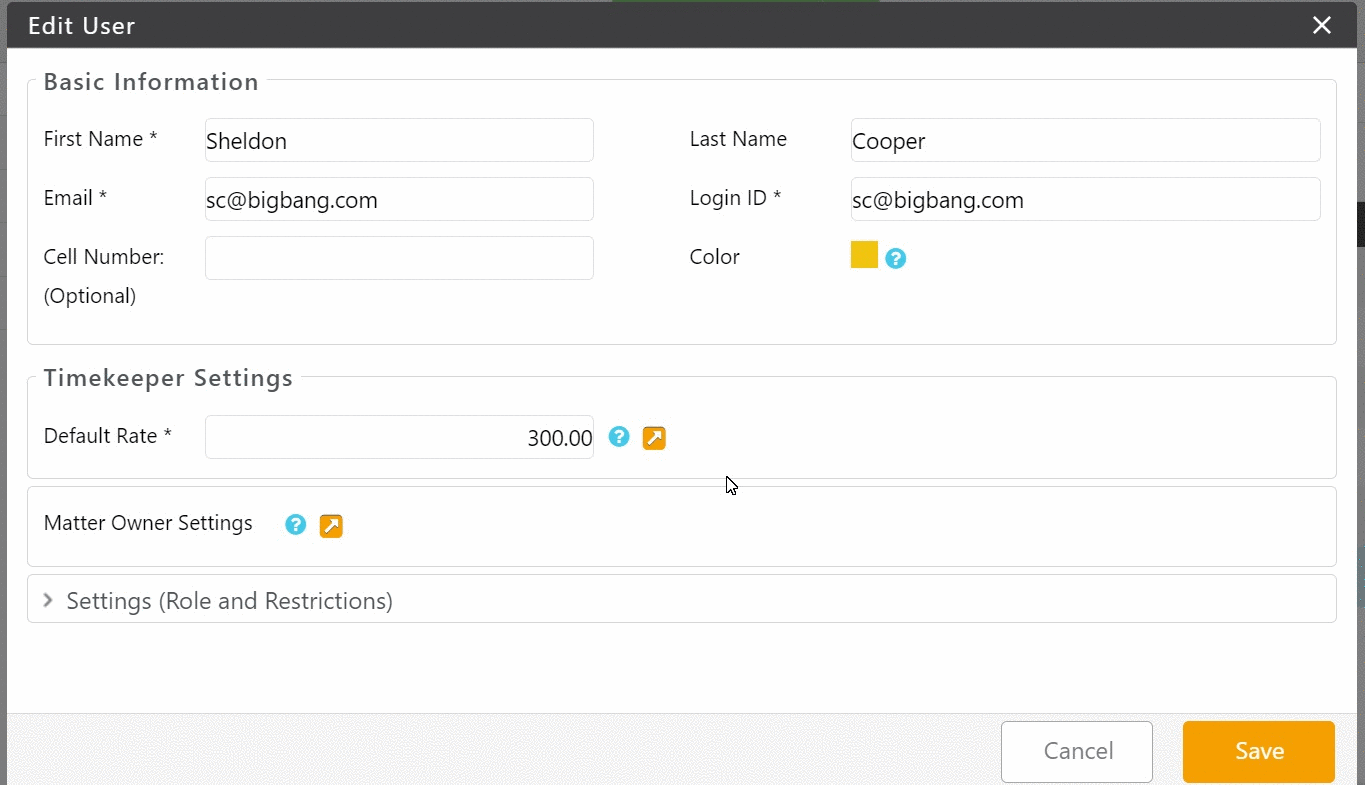Select the Login ID text field
This screenshot has width=1365, height=785.
(1085, 200)
